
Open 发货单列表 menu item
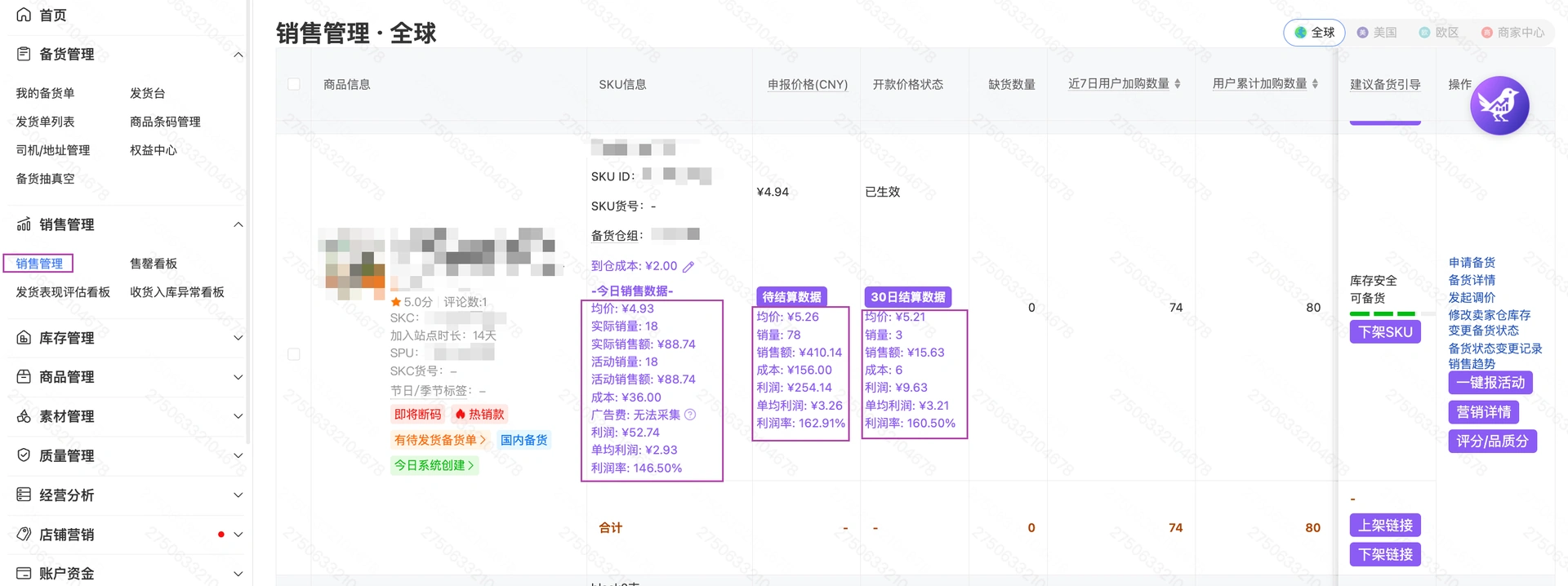click(45, 122)
